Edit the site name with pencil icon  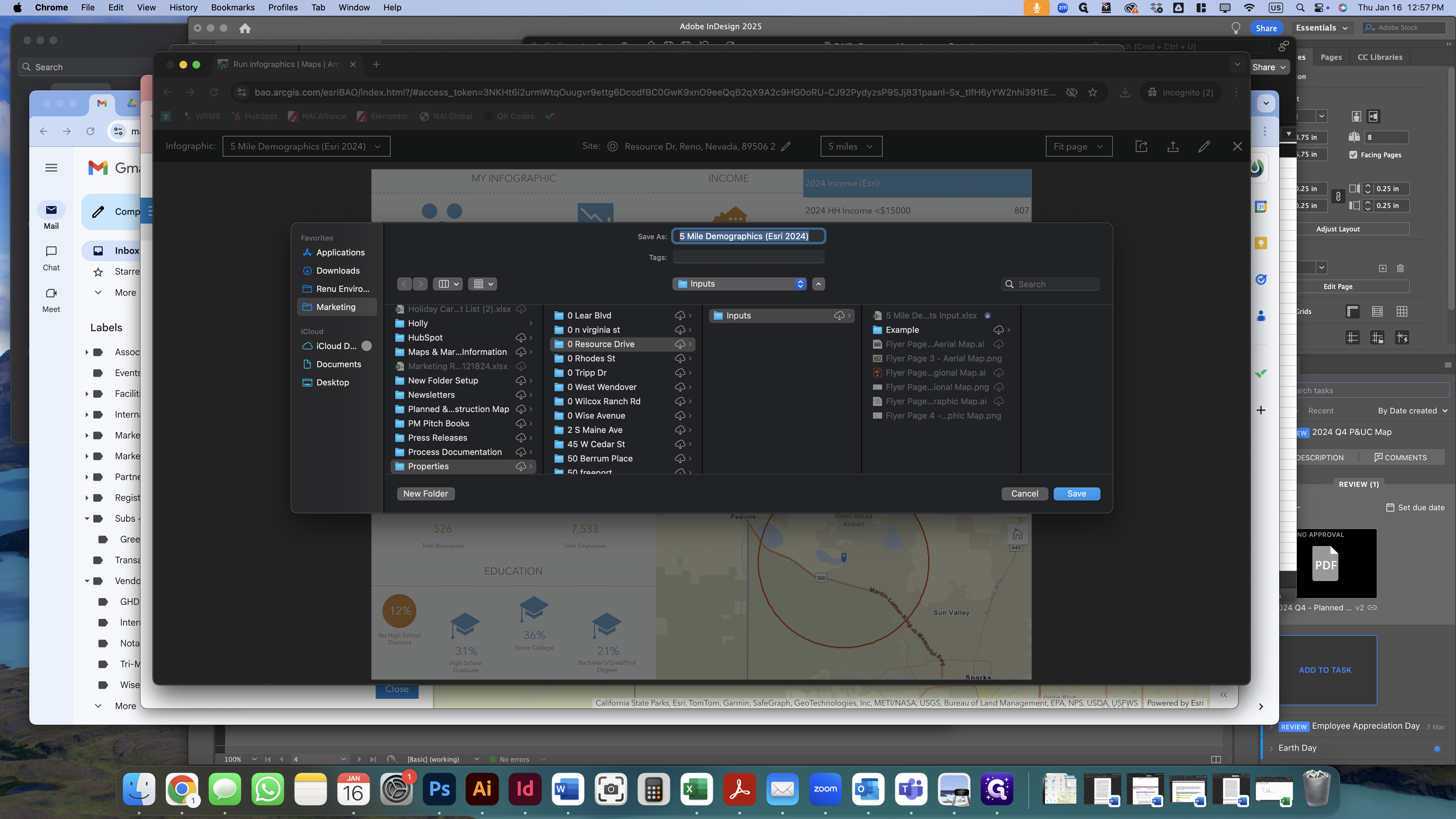786,146
